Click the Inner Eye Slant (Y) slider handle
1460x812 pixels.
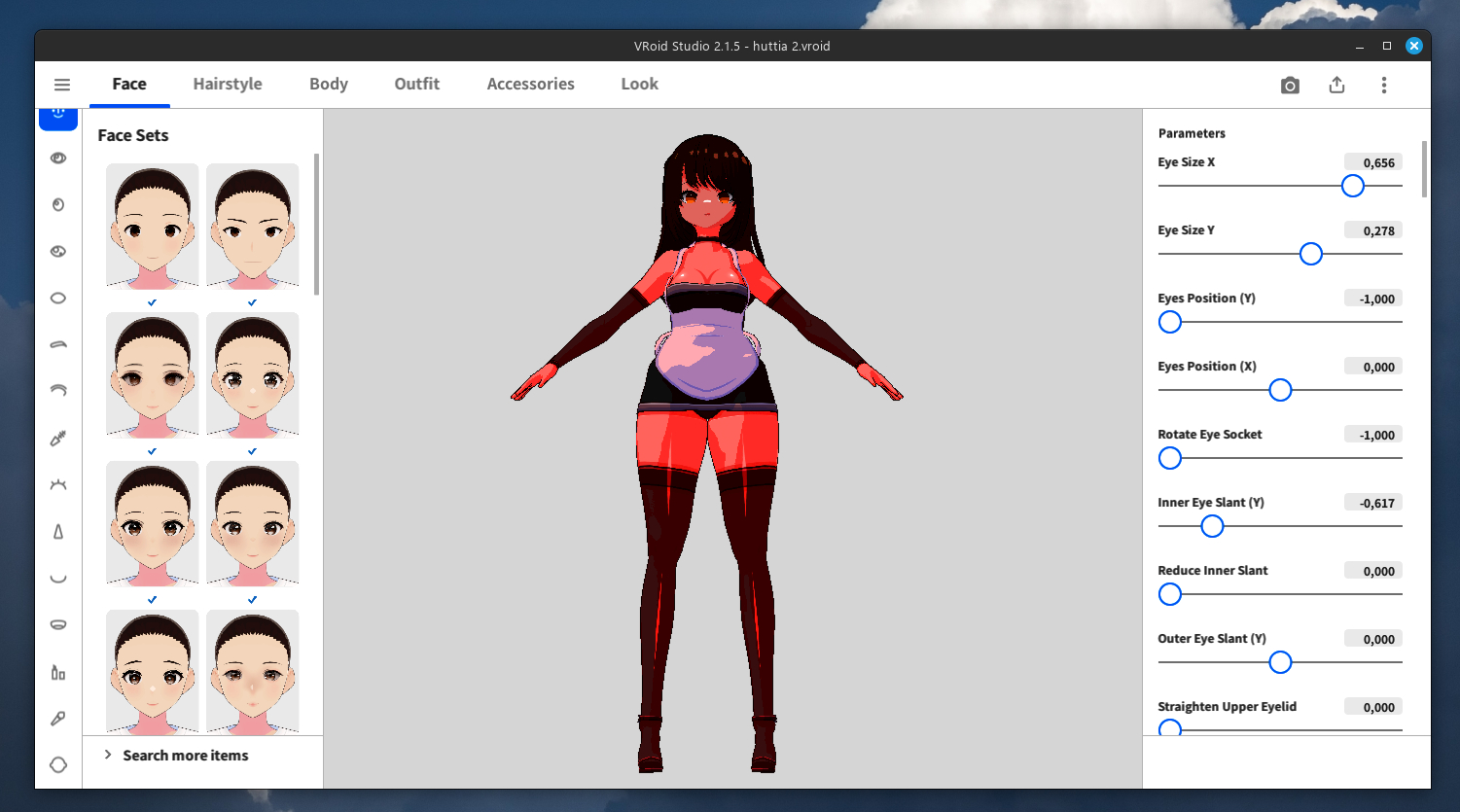point(1212,526)
